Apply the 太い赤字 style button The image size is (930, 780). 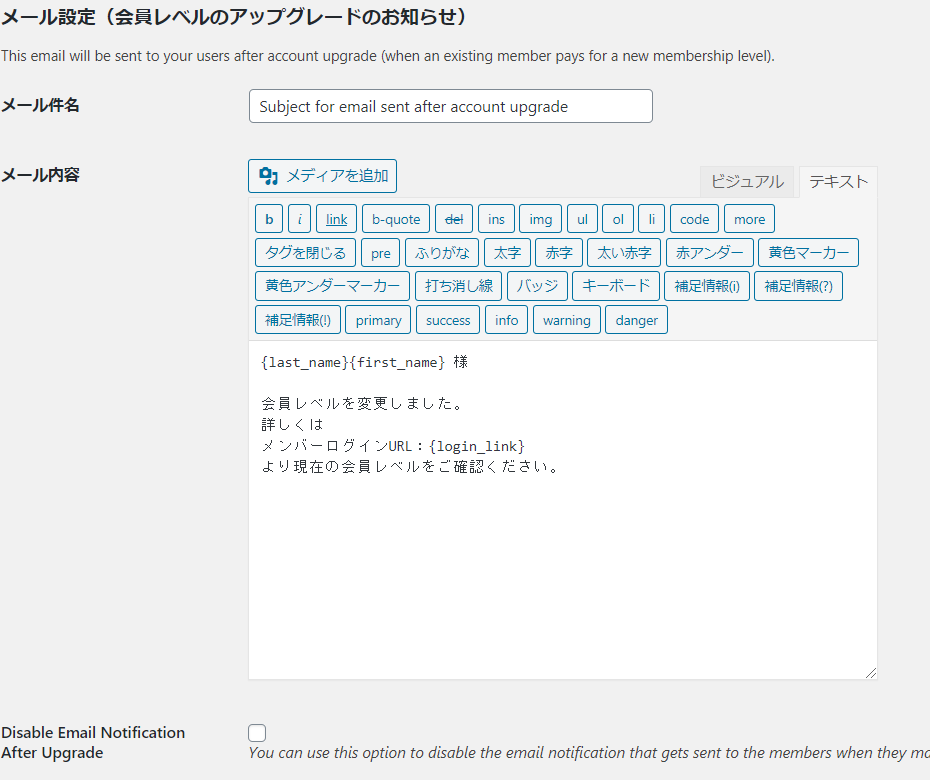pos(624,253)
